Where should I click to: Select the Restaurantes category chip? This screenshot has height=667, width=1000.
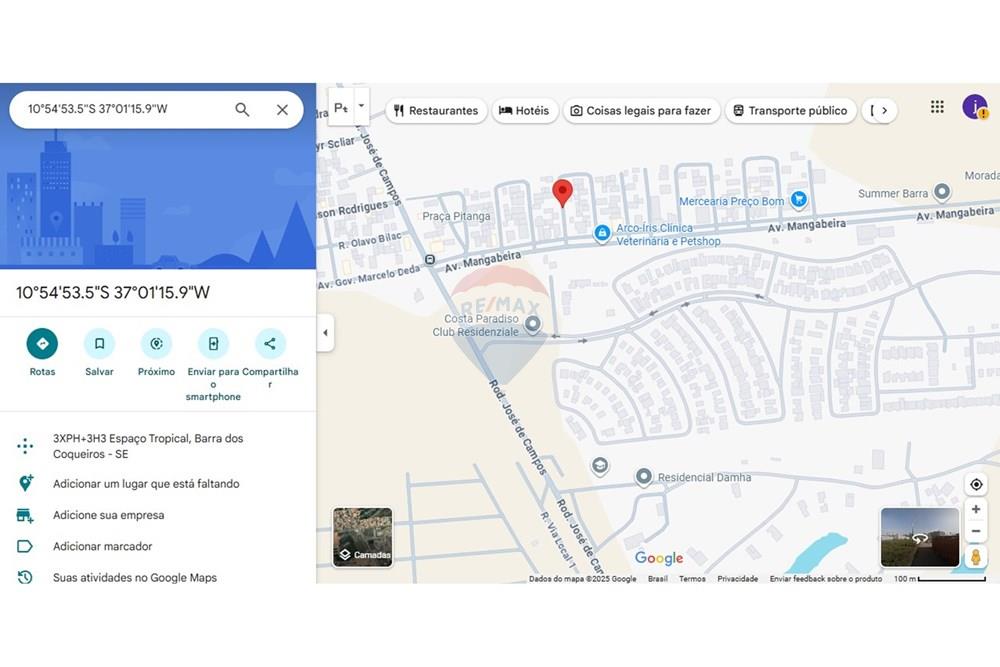(x=435, y=111)
